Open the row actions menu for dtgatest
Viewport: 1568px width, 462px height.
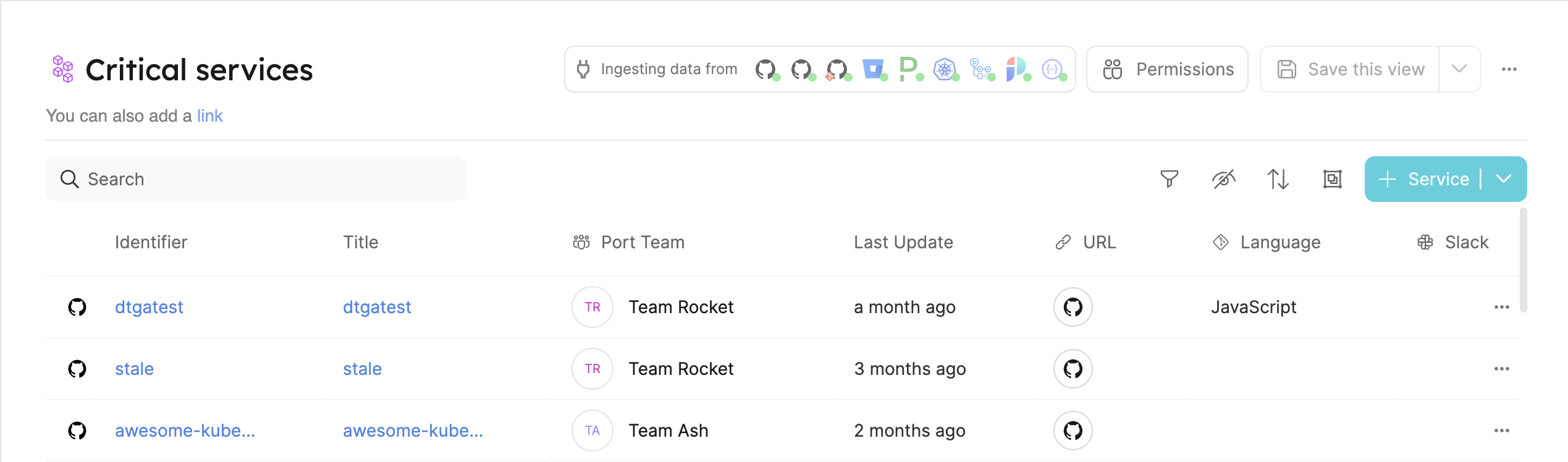click(1501, 307)
